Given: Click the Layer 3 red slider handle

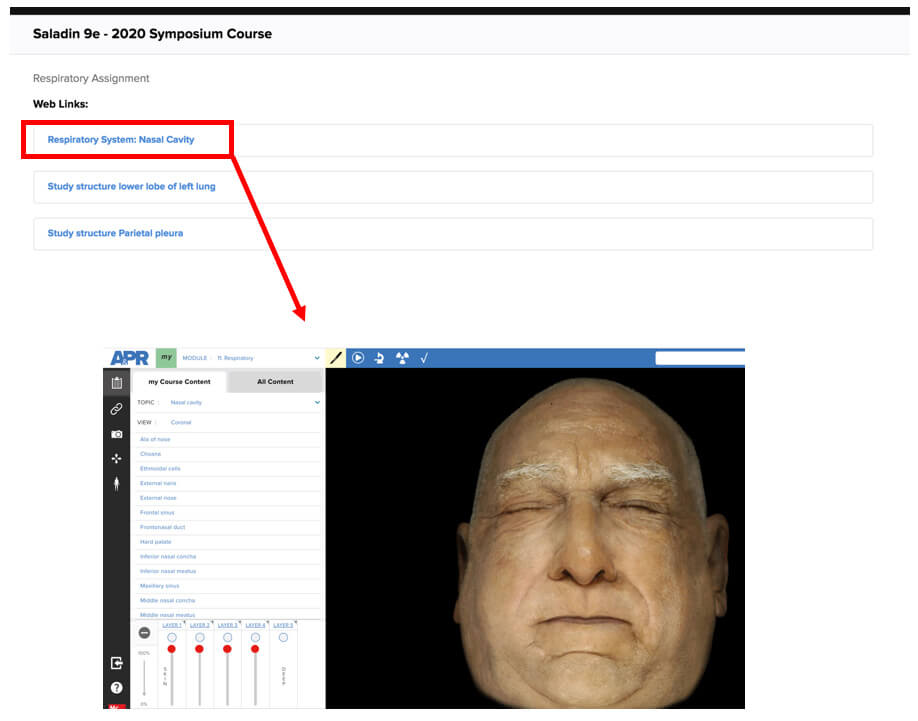Looking at the screenshot, I should pyautogui.click(x=228, y=649).
